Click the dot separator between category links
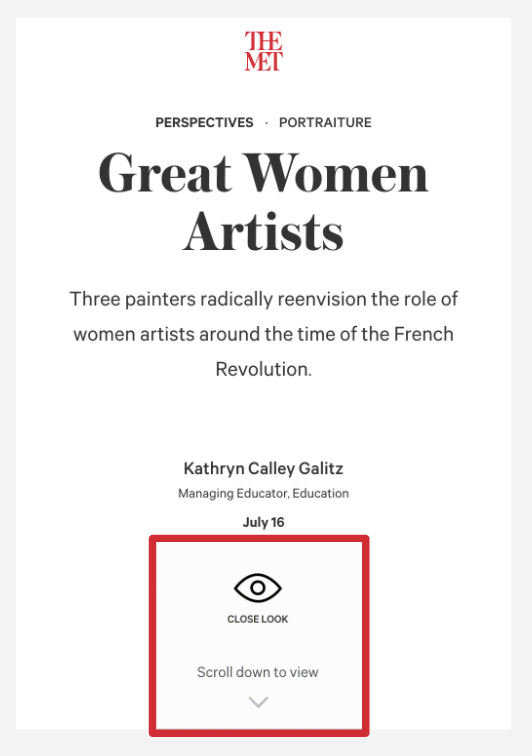Screen dimensions: 532x756 tap(266, 123)
